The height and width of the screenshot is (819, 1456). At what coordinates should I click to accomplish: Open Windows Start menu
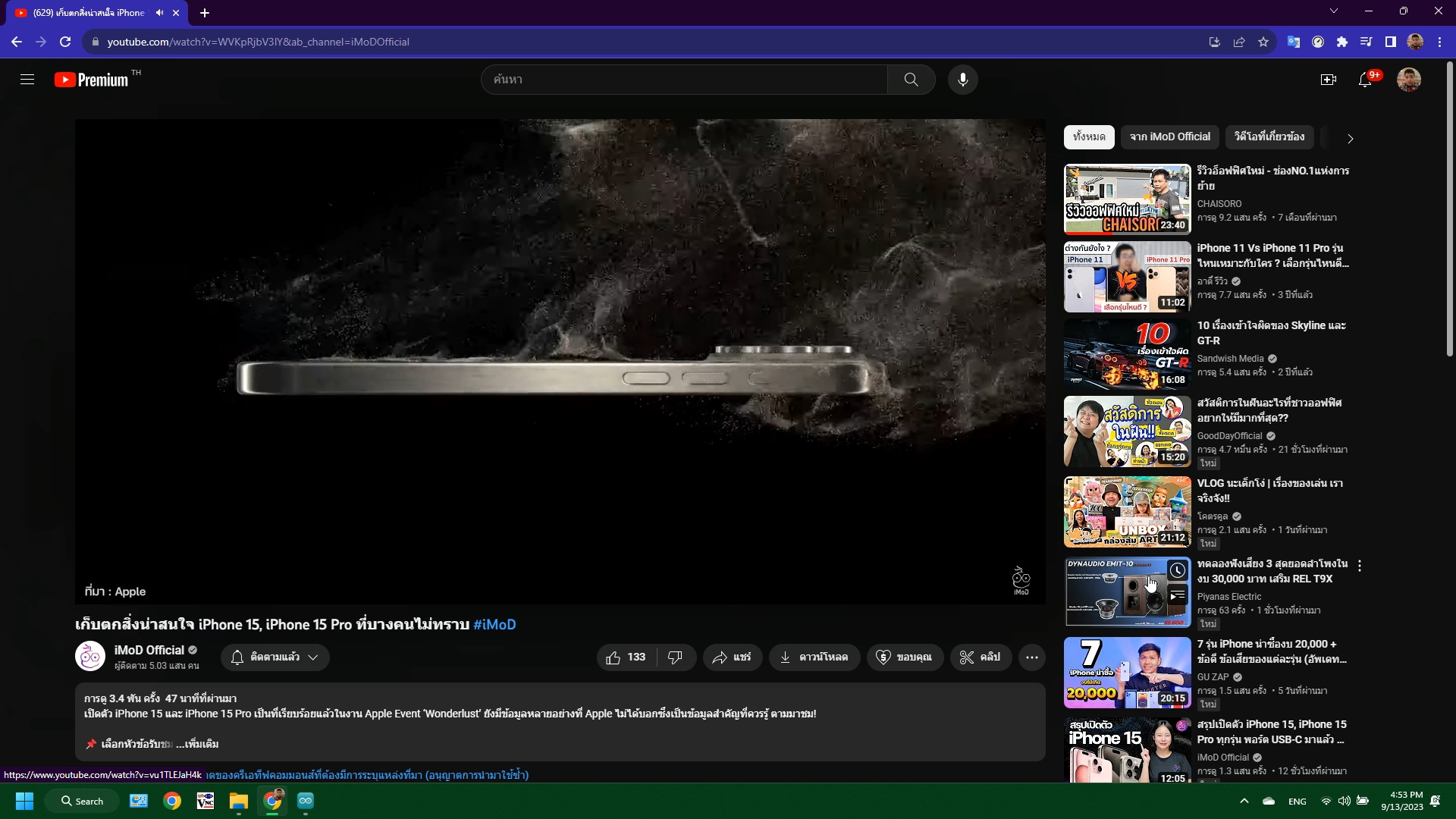click(x=24, y=801)
